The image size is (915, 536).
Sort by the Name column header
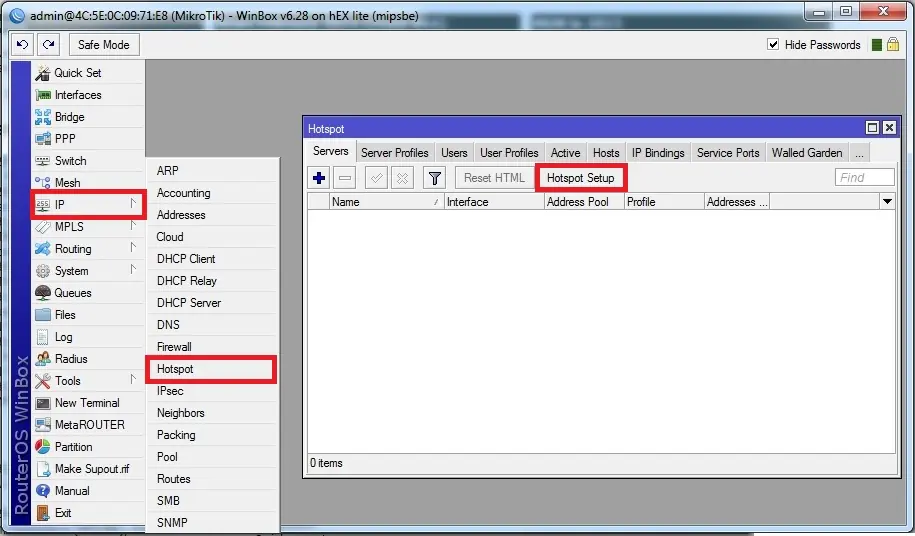click(x=386, y=202)
